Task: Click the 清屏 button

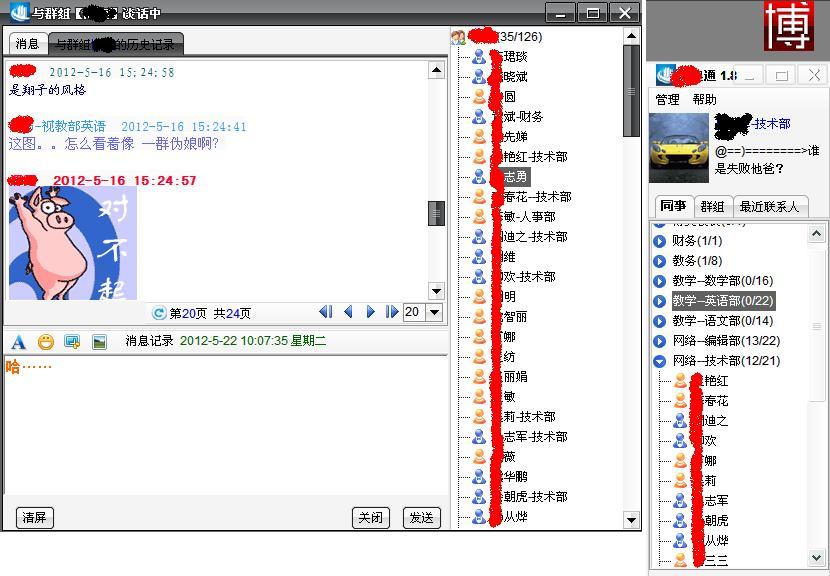Action: (35, 518)
